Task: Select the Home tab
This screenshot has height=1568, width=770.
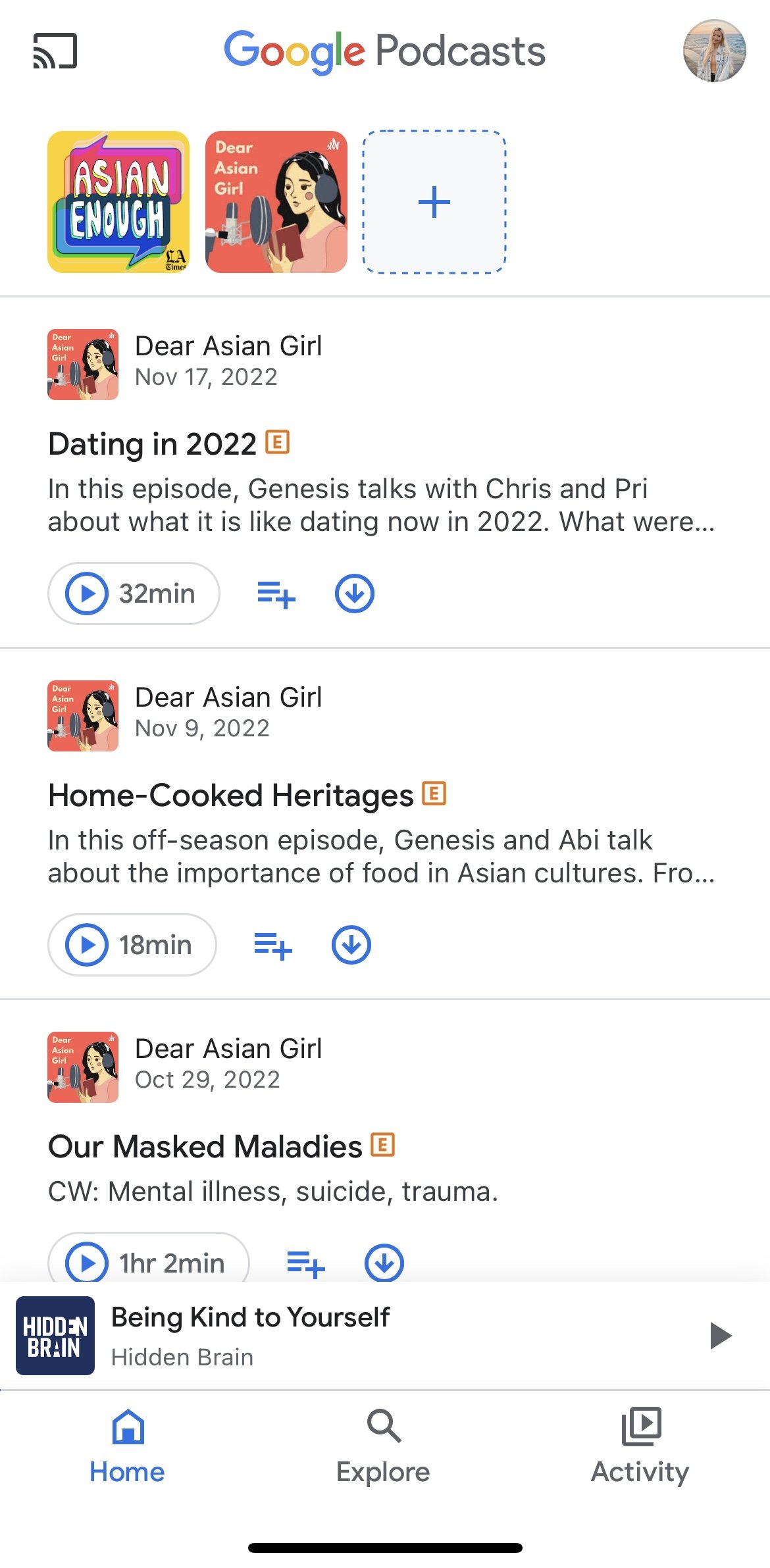Action: [127, 1446]
